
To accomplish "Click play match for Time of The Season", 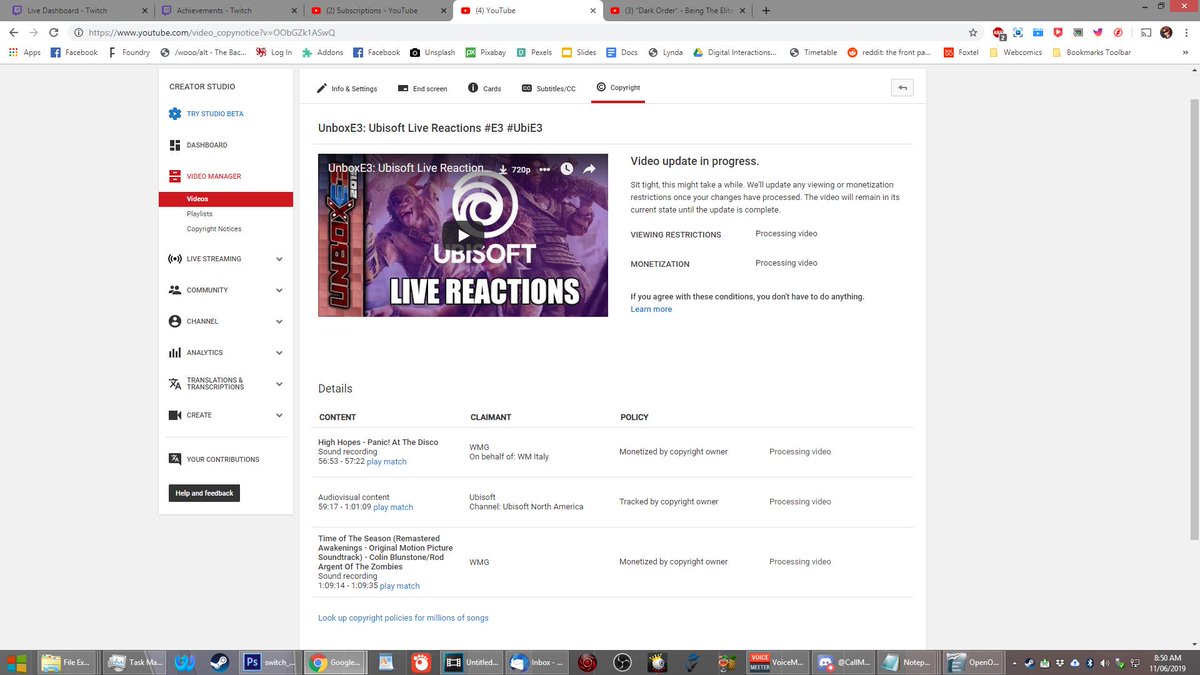I will click(x=400, y=586).
